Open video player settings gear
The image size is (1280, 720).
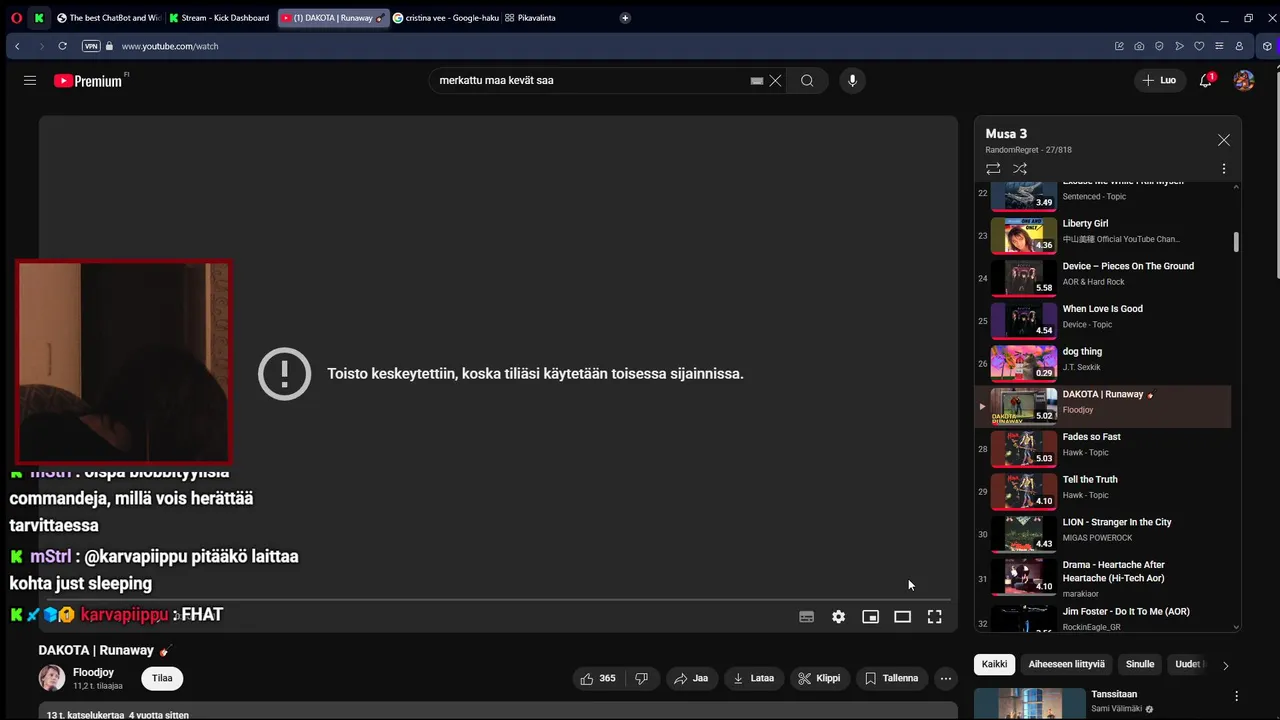(x=839, y=617)
